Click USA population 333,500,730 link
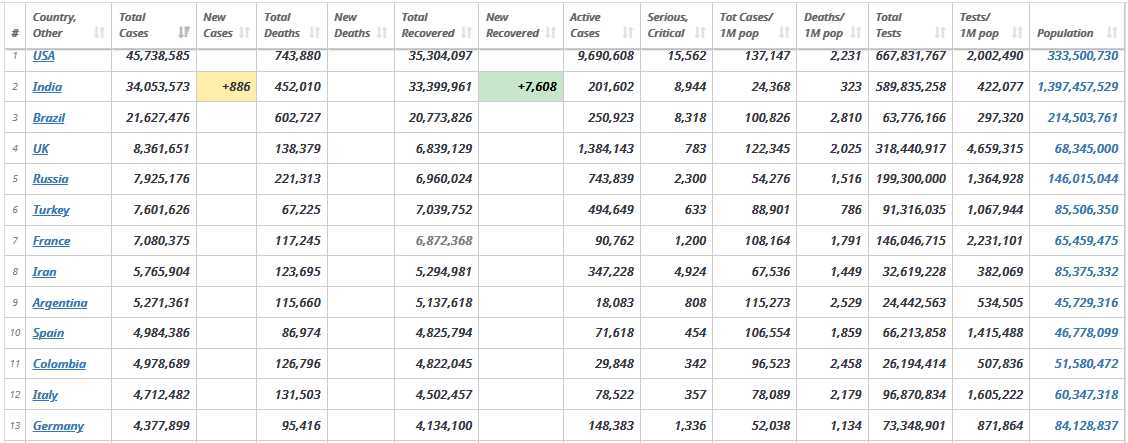 point(1082,56)
